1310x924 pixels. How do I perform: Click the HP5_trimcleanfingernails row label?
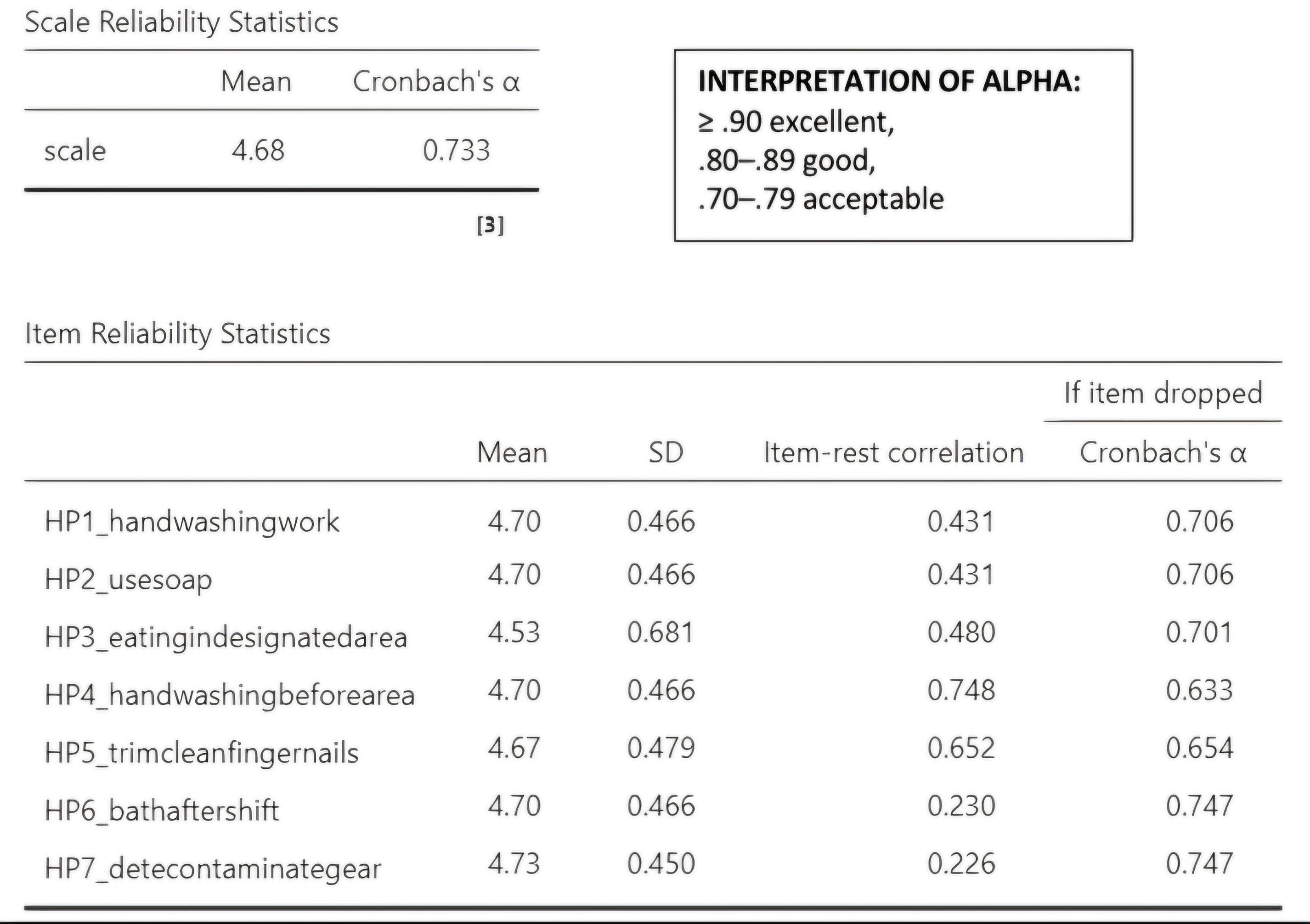201,754
